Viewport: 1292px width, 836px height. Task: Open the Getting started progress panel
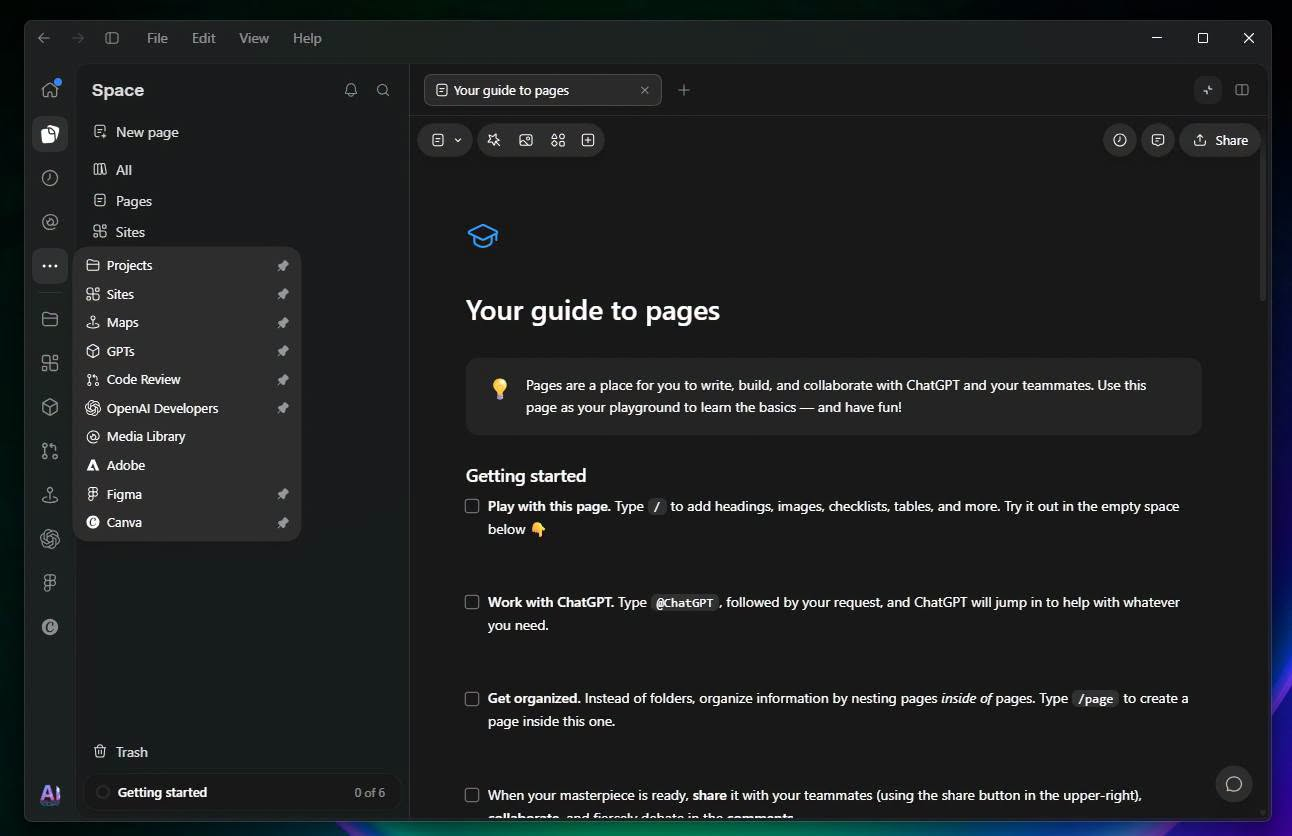tap(242, 792)
